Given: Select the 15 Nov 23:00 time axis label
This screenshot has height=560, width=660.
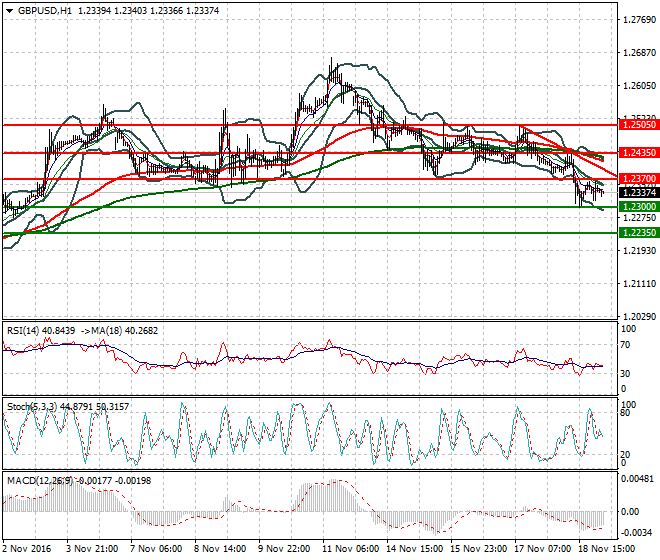Looking at the screenshot, I should [479, 549].
